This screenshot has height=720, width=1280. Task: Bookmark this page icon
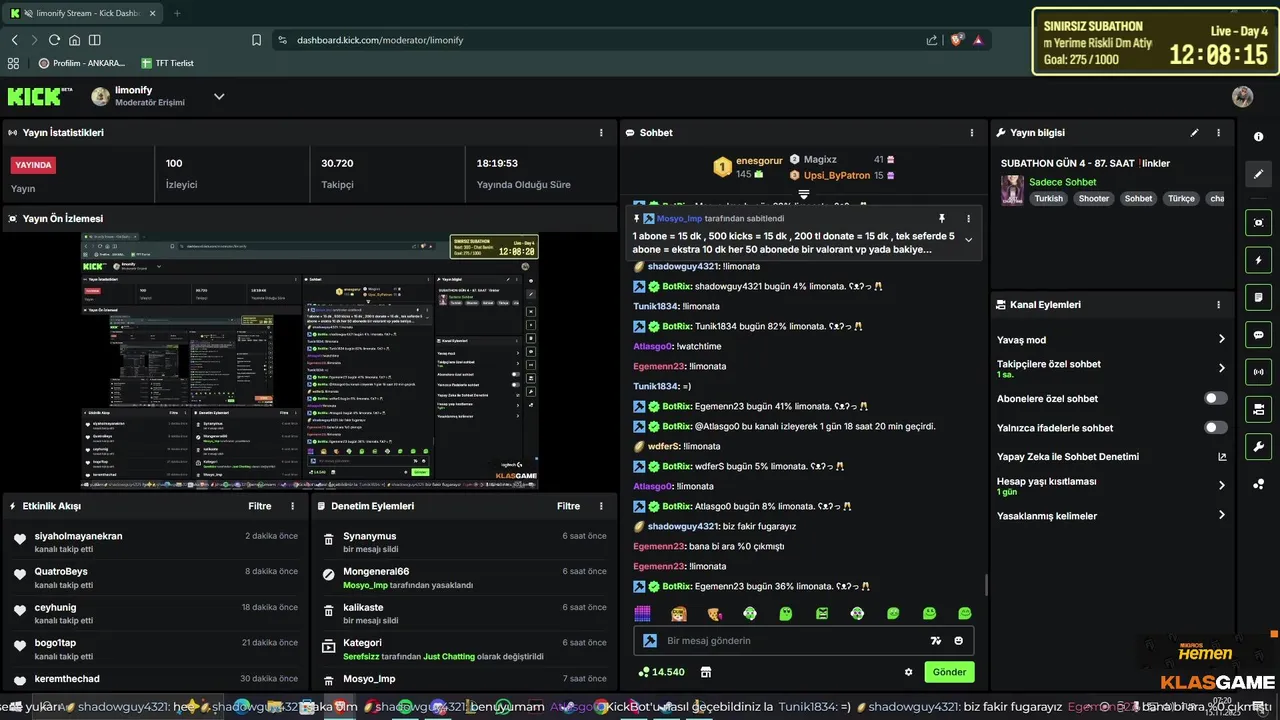(257, 40)
